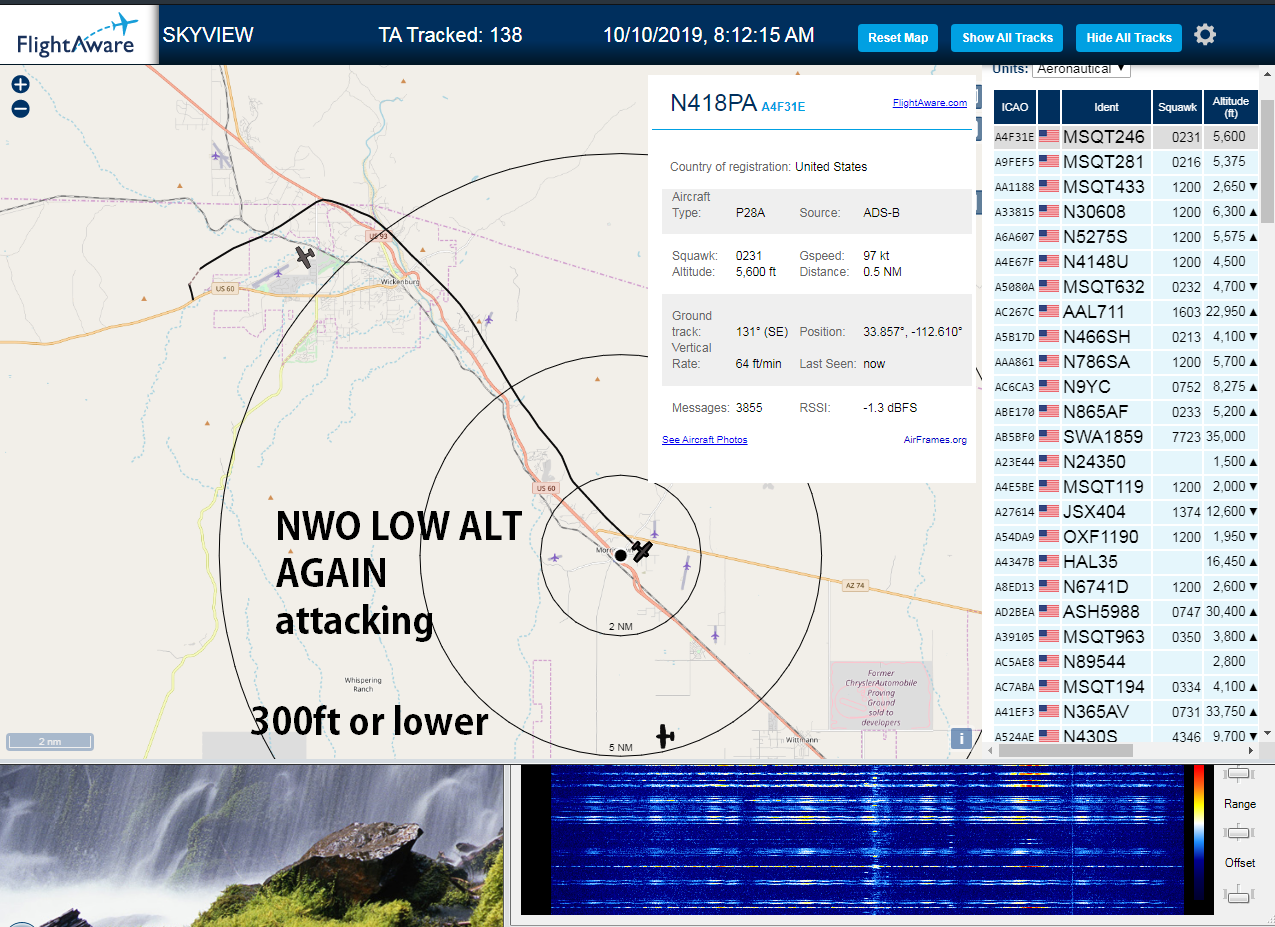Image resolution: width=1275 pixels, height=927 pixels.
Task: Select the black aircraft icon over Wickenburg
Action: point(305,257)
